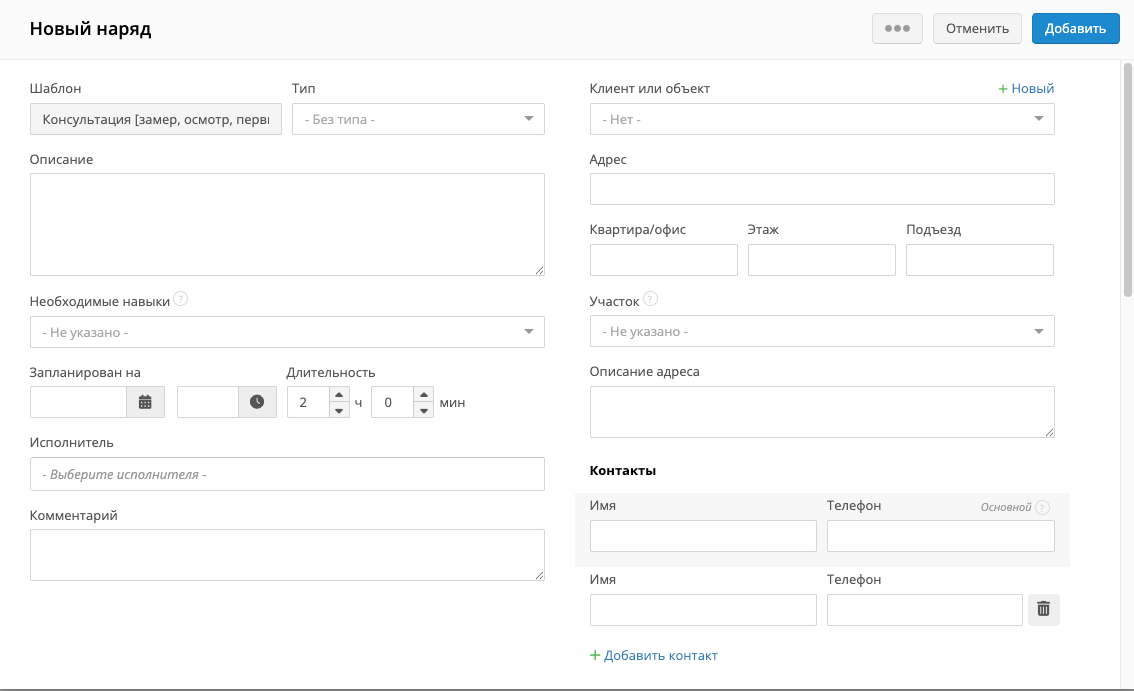This screenshot has width=1134, height=691.
Task: Focus the minutes duration field
Action: tap(393, 402)
